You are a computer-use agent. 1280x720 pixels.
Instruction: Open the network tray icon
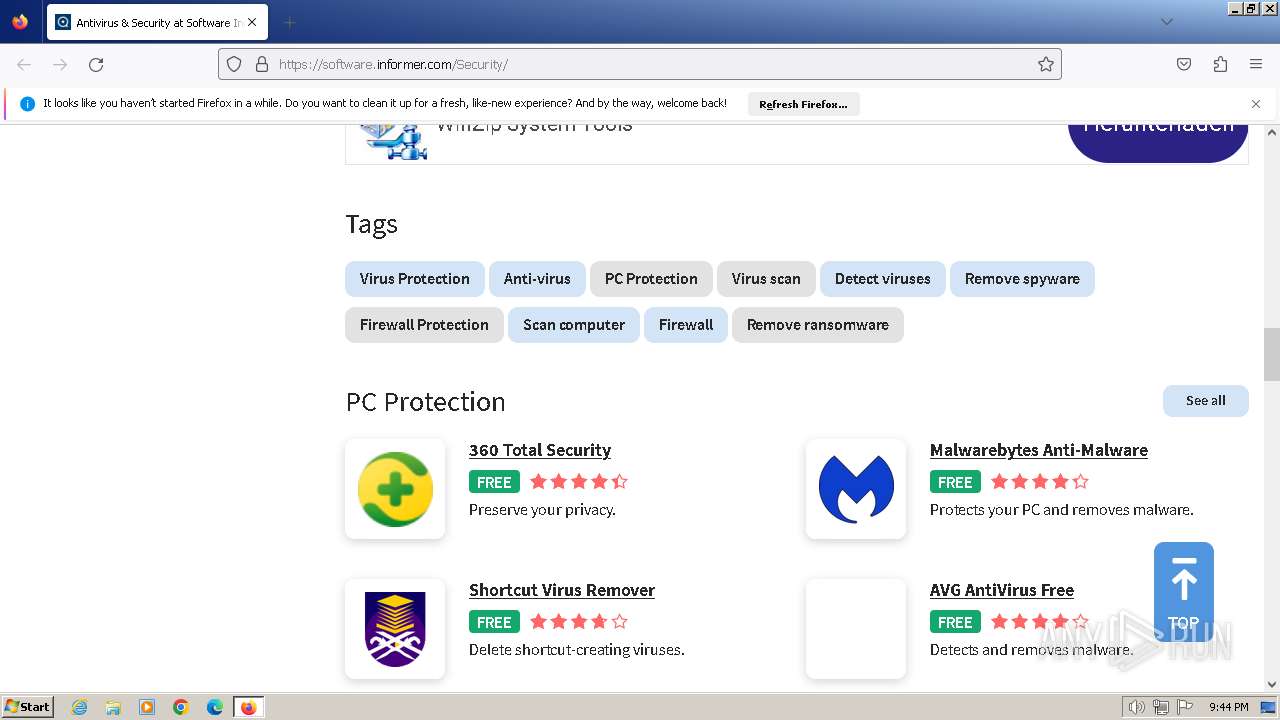[1161, 707]
